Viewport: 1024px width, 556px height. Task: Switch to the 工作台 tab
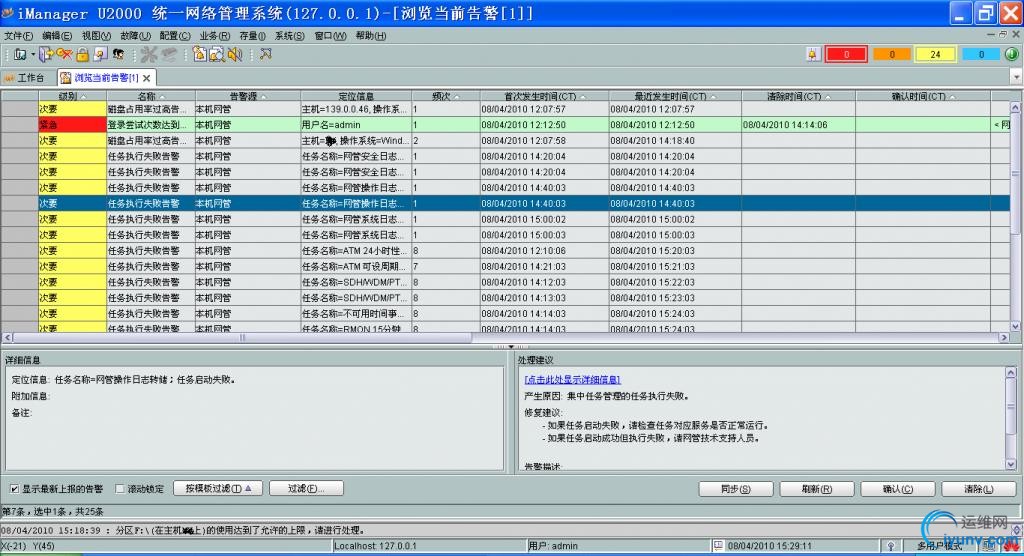point(25,78)
